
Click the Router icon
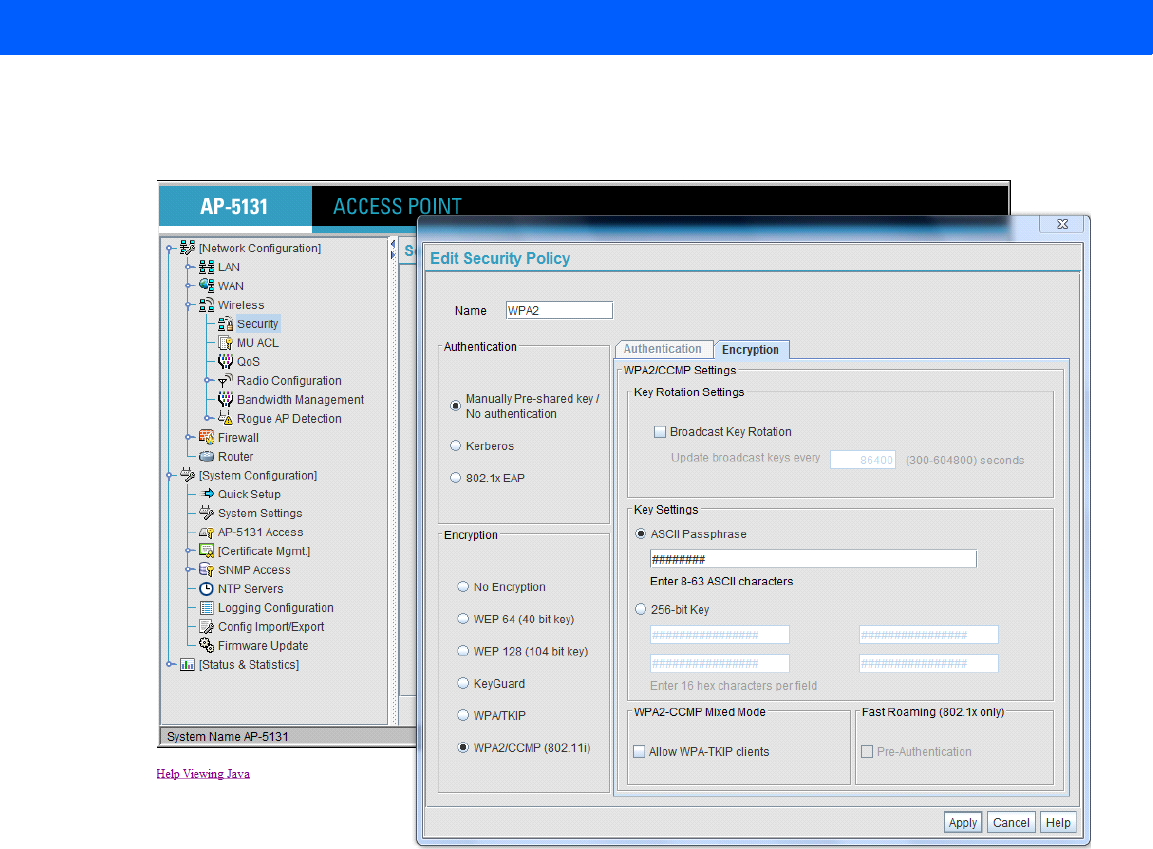click(207, 456)
